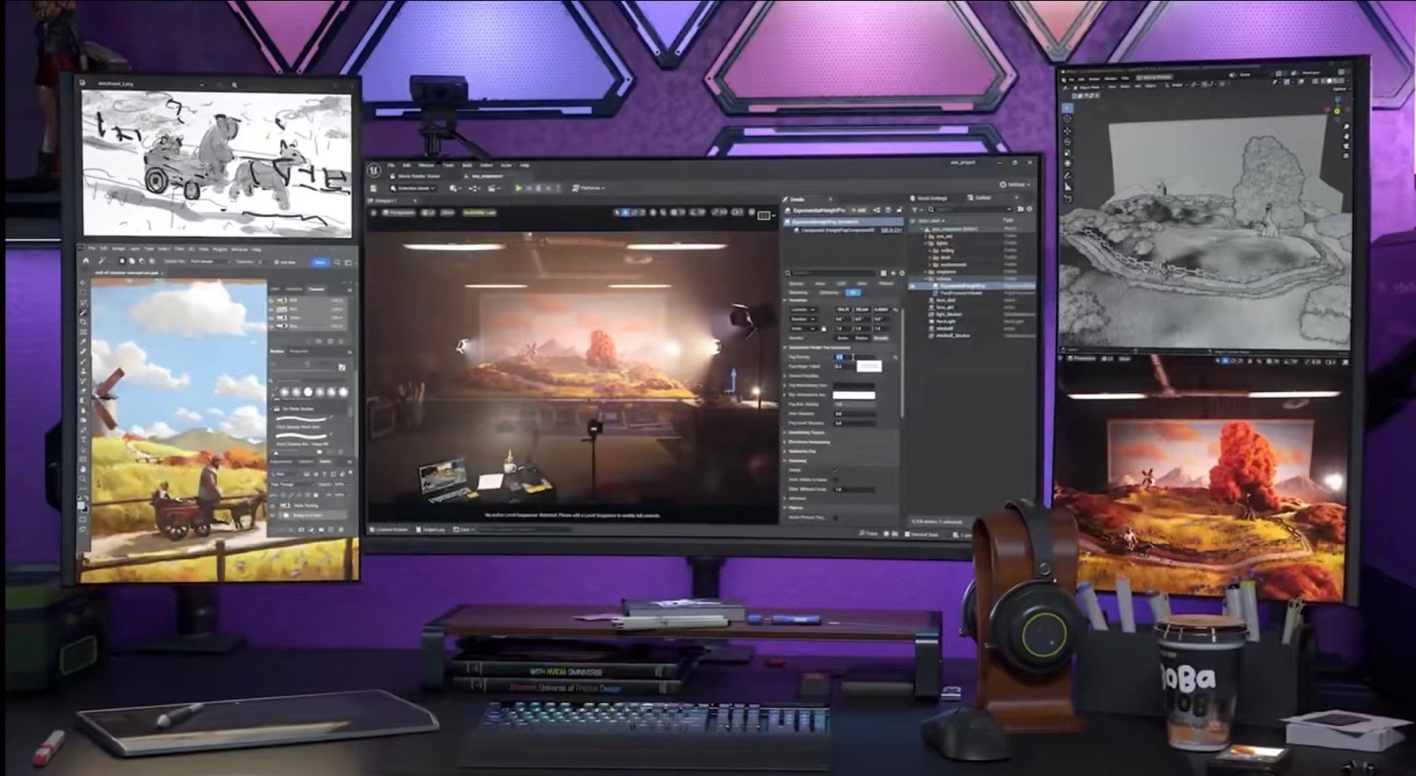Click the Details panel search field
This screenshot has width=1416, height=776.
pos(832,273)
